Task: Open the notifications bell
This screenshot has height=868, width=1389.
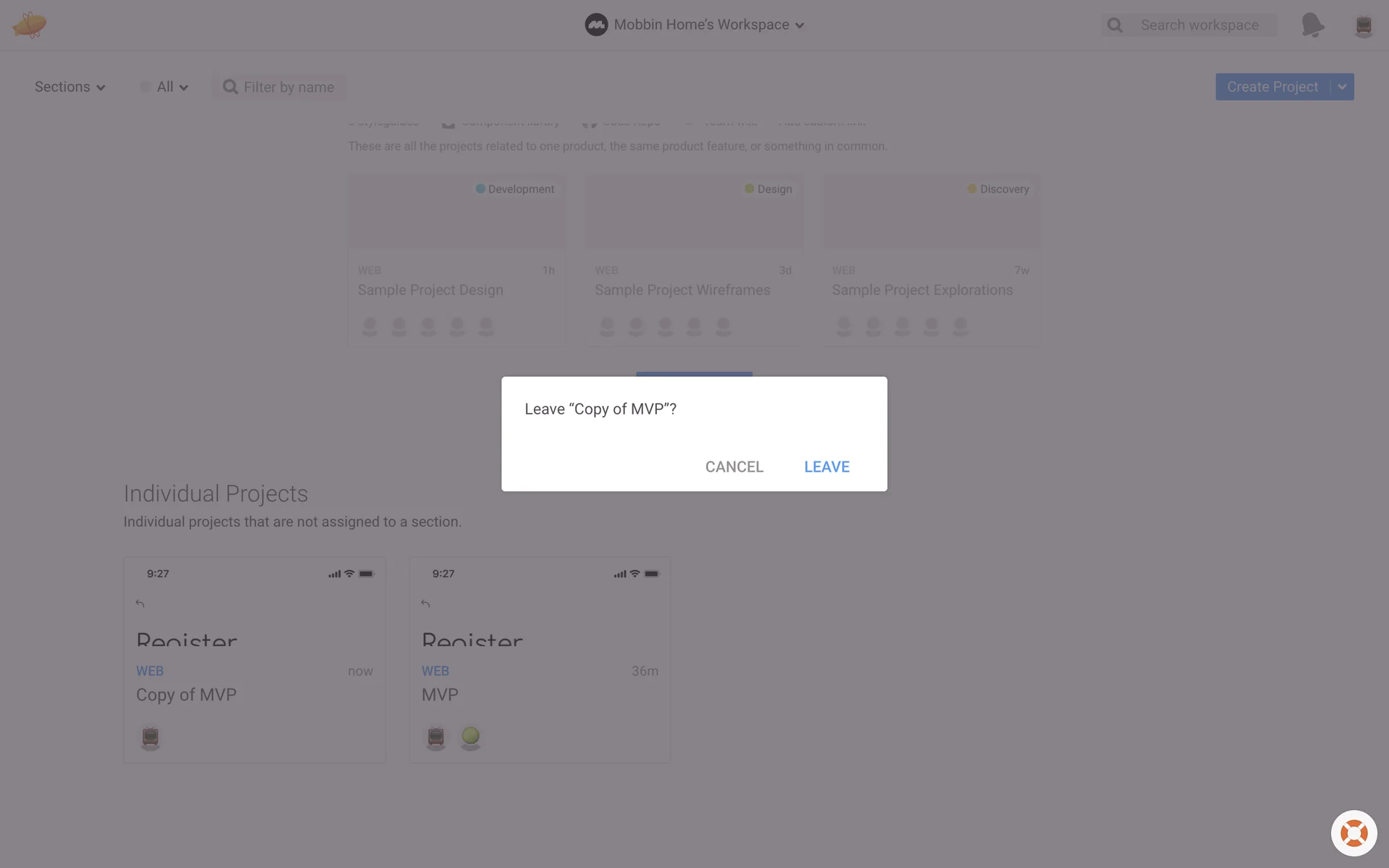Action: click(x=1312, y=25)
